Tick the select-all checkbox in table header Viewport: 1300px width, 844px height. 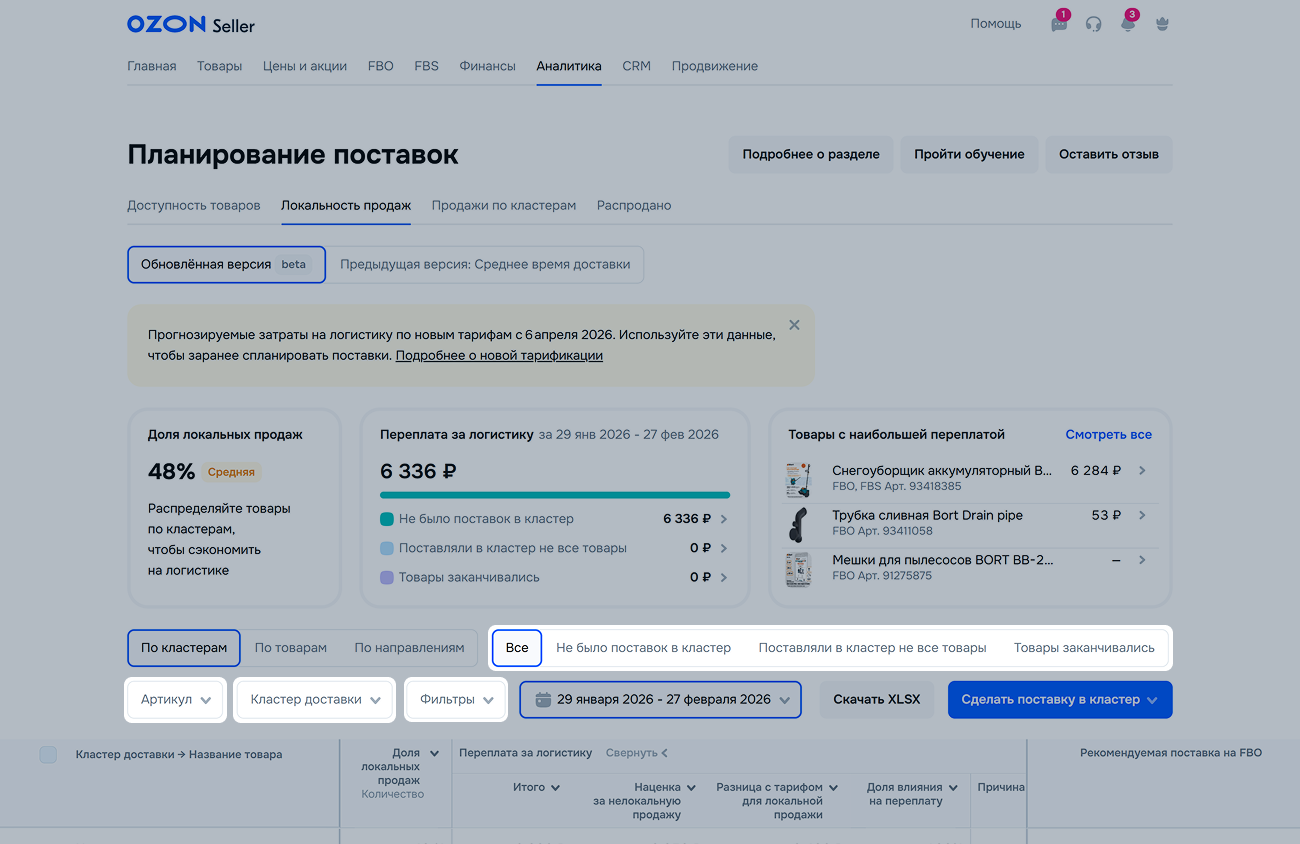[x=48, y=755]
